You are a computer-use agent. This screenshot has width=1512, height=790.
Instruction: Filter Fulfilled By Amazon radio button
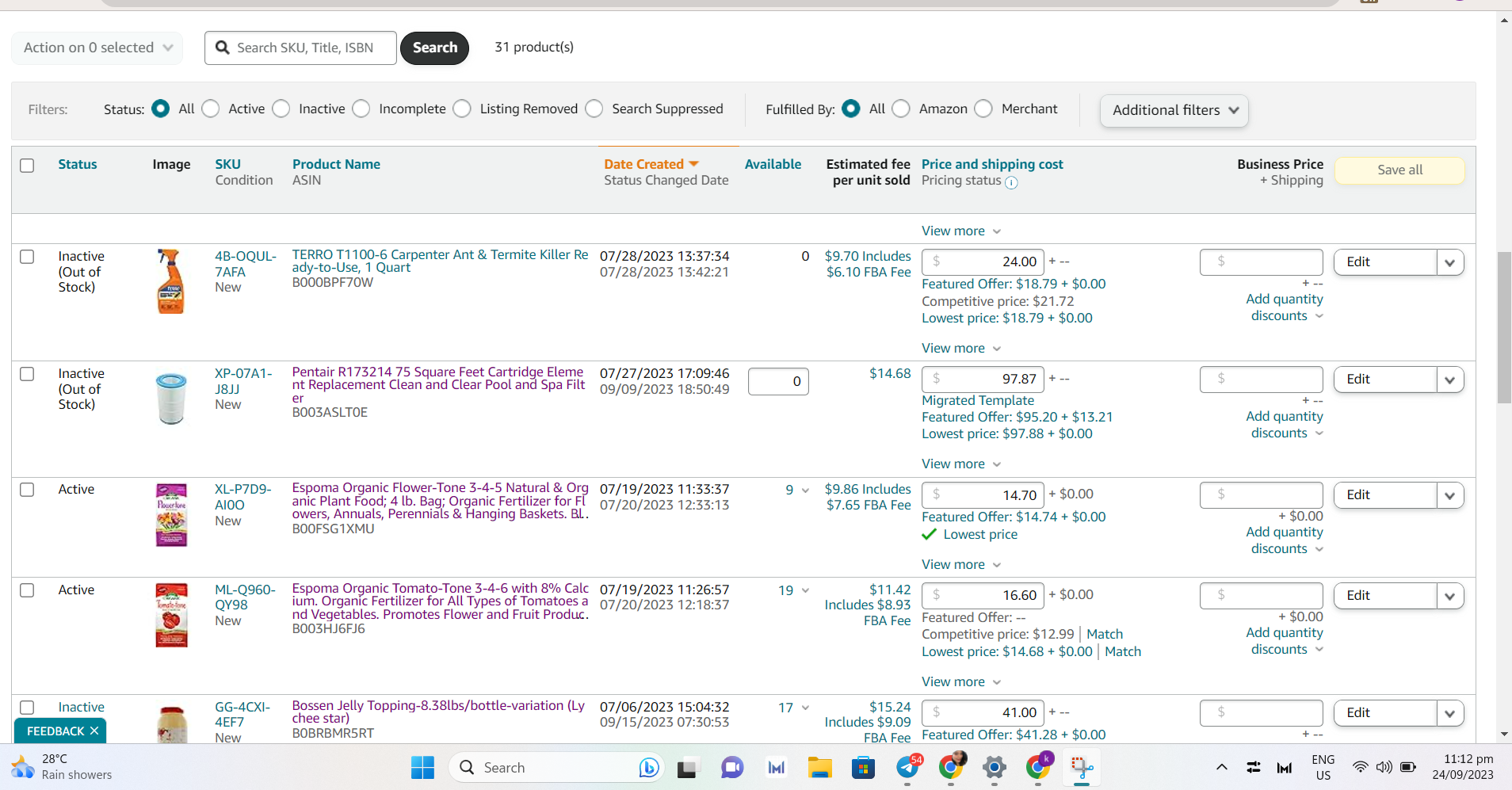901,109
